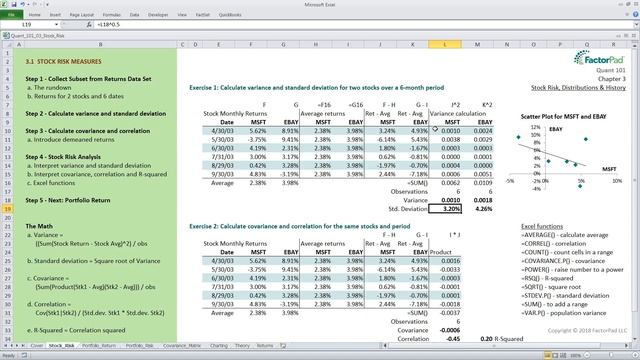Click the last-sheet navigation arrow
The width and height of the screenshot is (640, 360).
[23, 346]
